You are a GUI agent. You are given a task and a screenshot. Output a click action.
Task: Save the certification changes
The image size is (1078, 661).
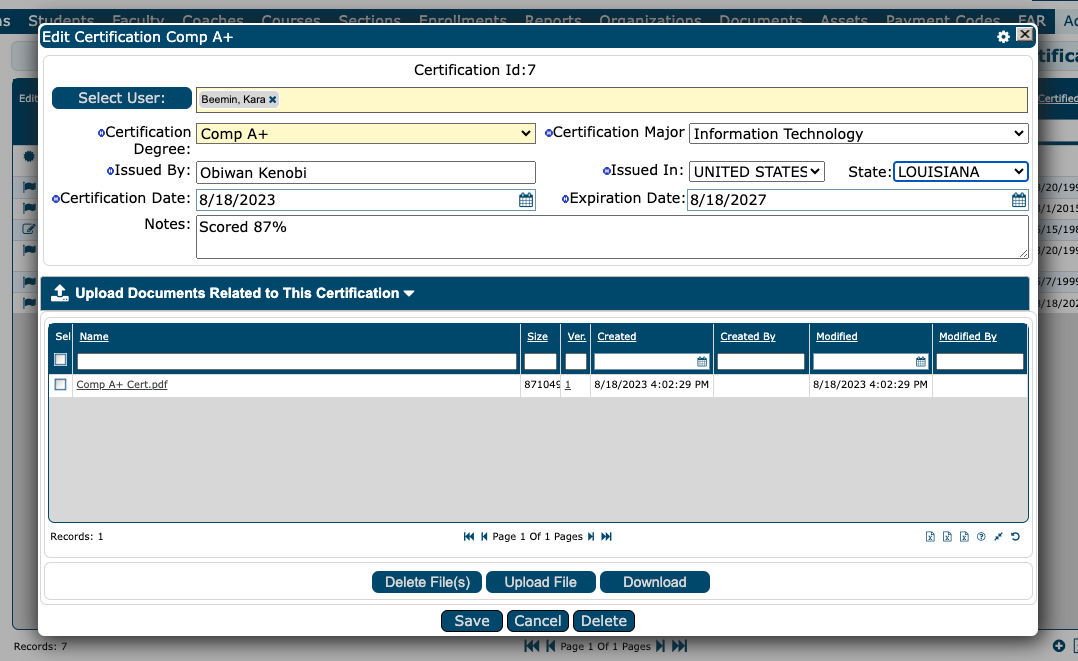471,620
